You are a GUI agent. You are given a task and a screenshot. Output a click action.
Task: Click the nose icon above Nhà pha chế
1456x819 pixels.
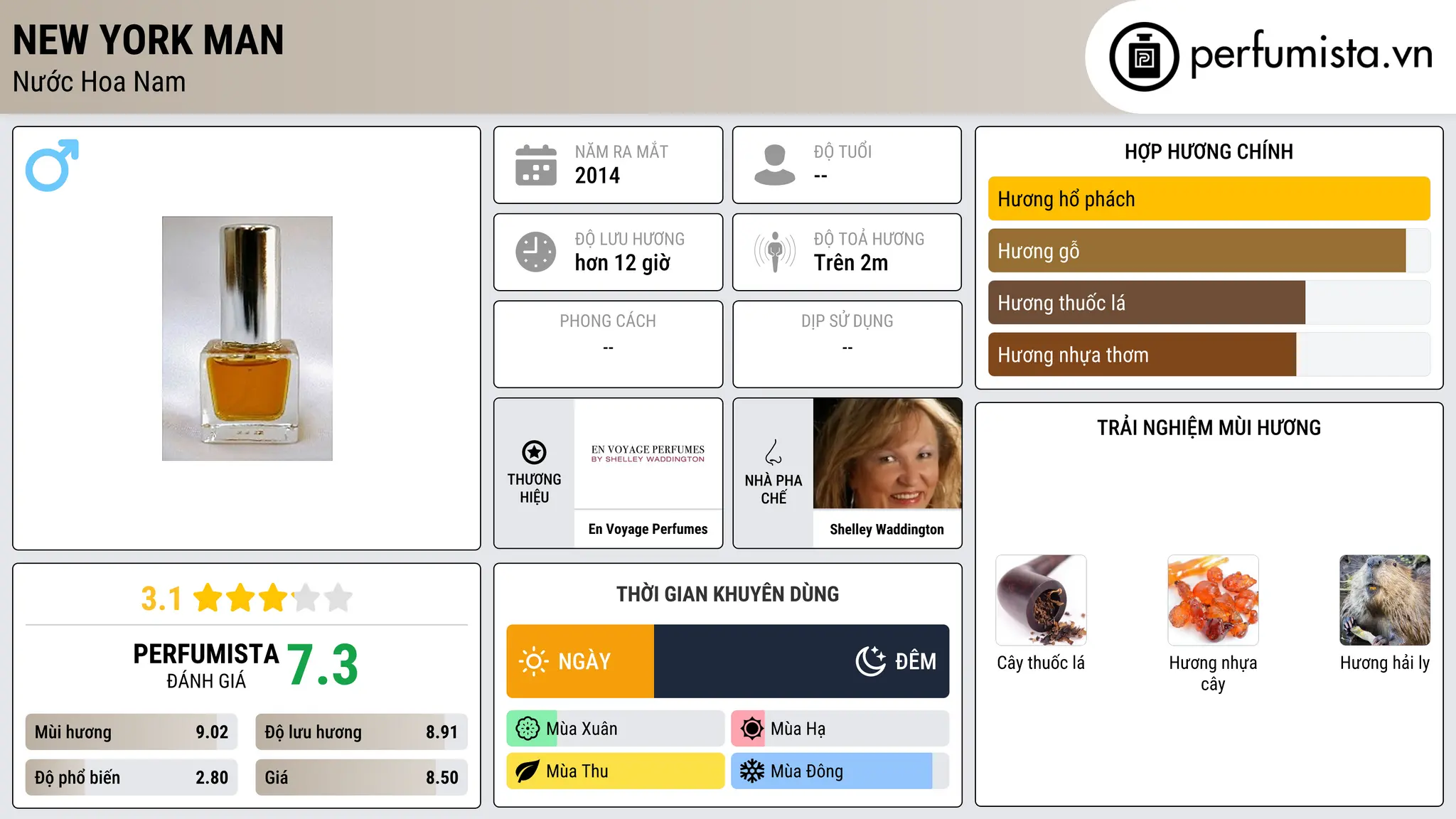773,452
